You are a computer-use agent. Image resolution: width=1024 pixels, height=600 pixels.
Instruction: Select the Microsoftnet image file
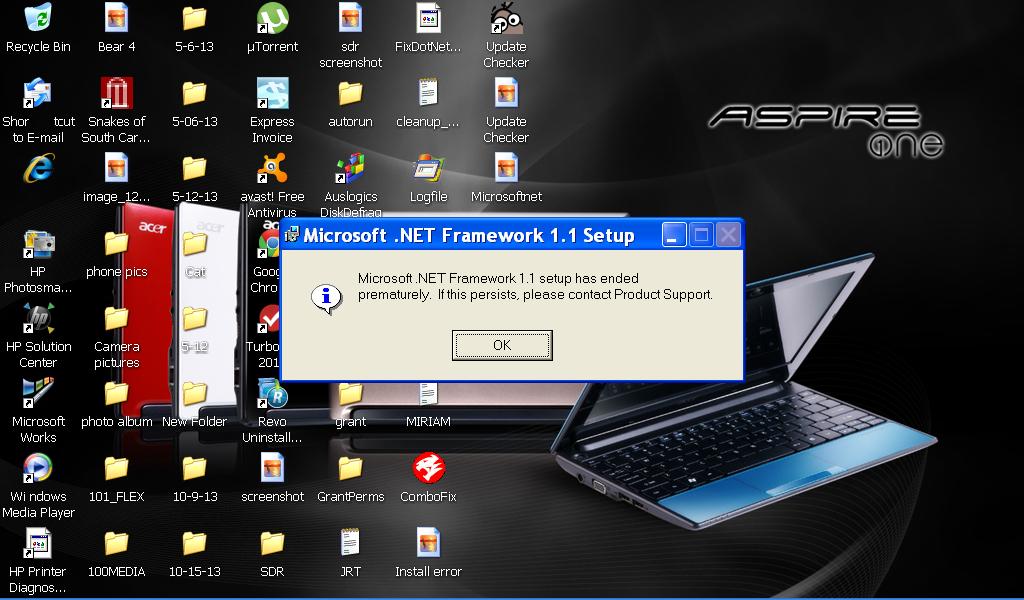point(506,168)
